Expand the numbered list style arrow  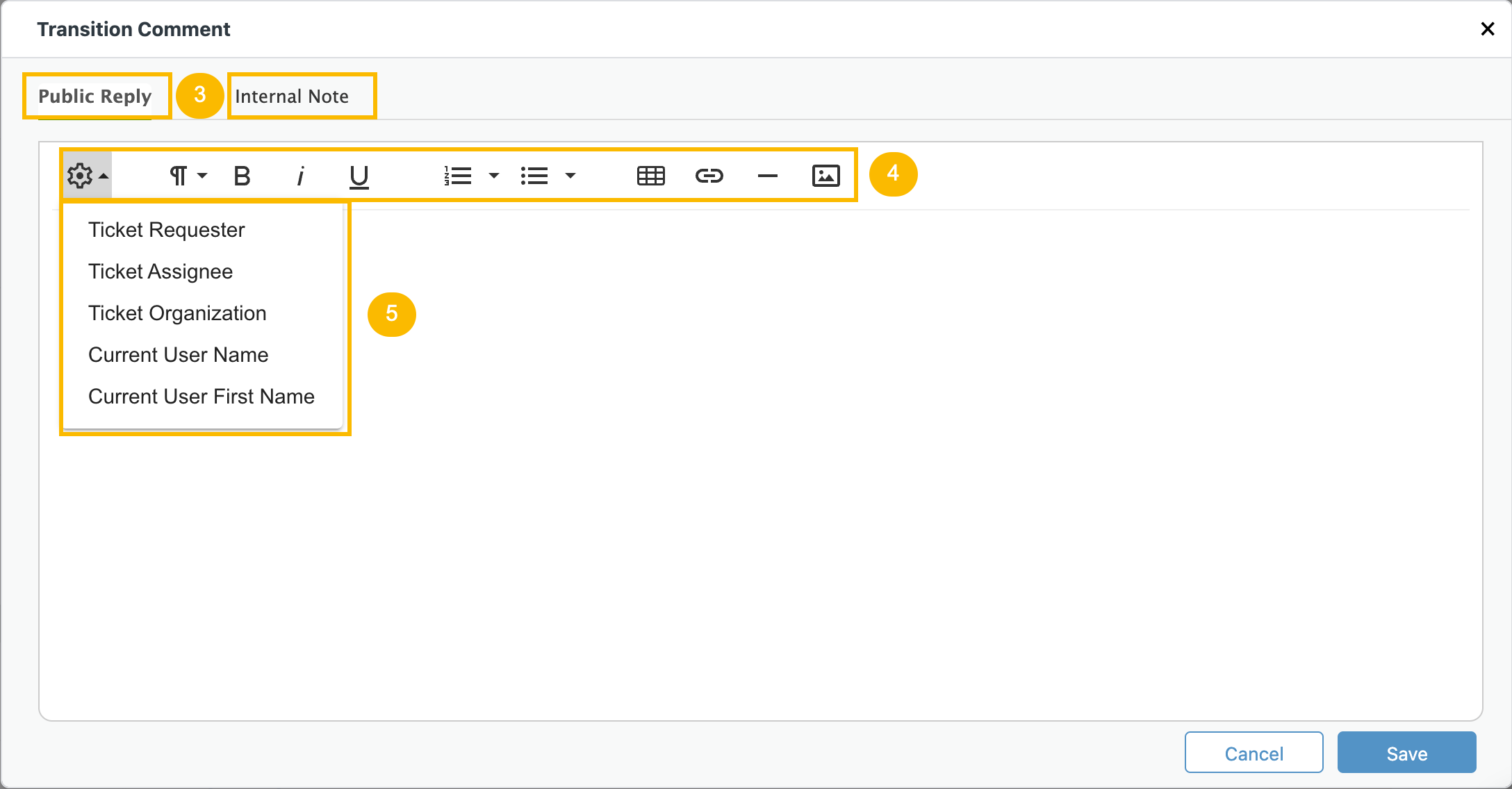494,176
